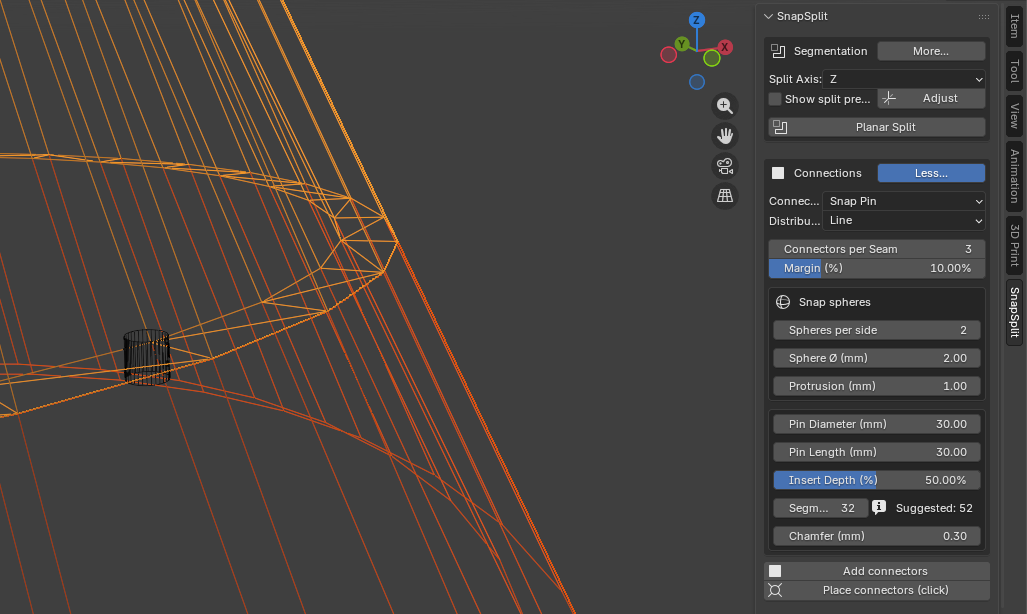Open the Animation sidebar tab

pos(1014,176)
